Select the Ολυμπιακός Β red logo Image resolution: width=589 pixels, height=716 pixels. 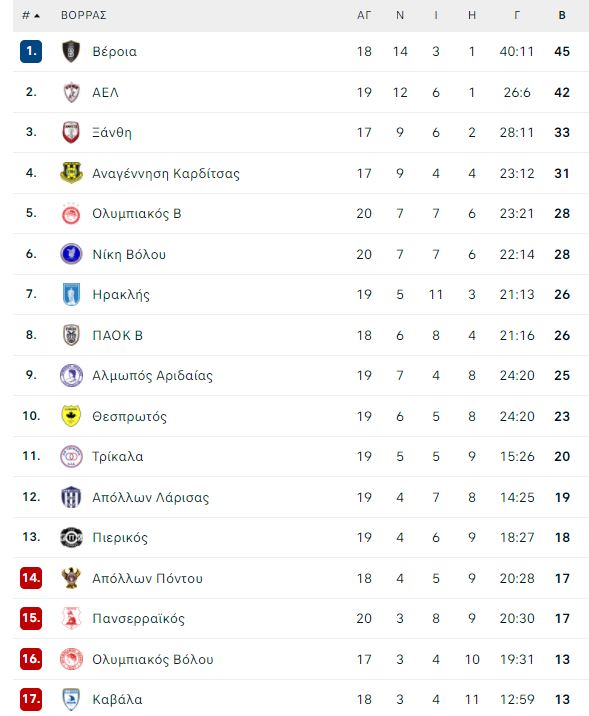pos(71,214)
